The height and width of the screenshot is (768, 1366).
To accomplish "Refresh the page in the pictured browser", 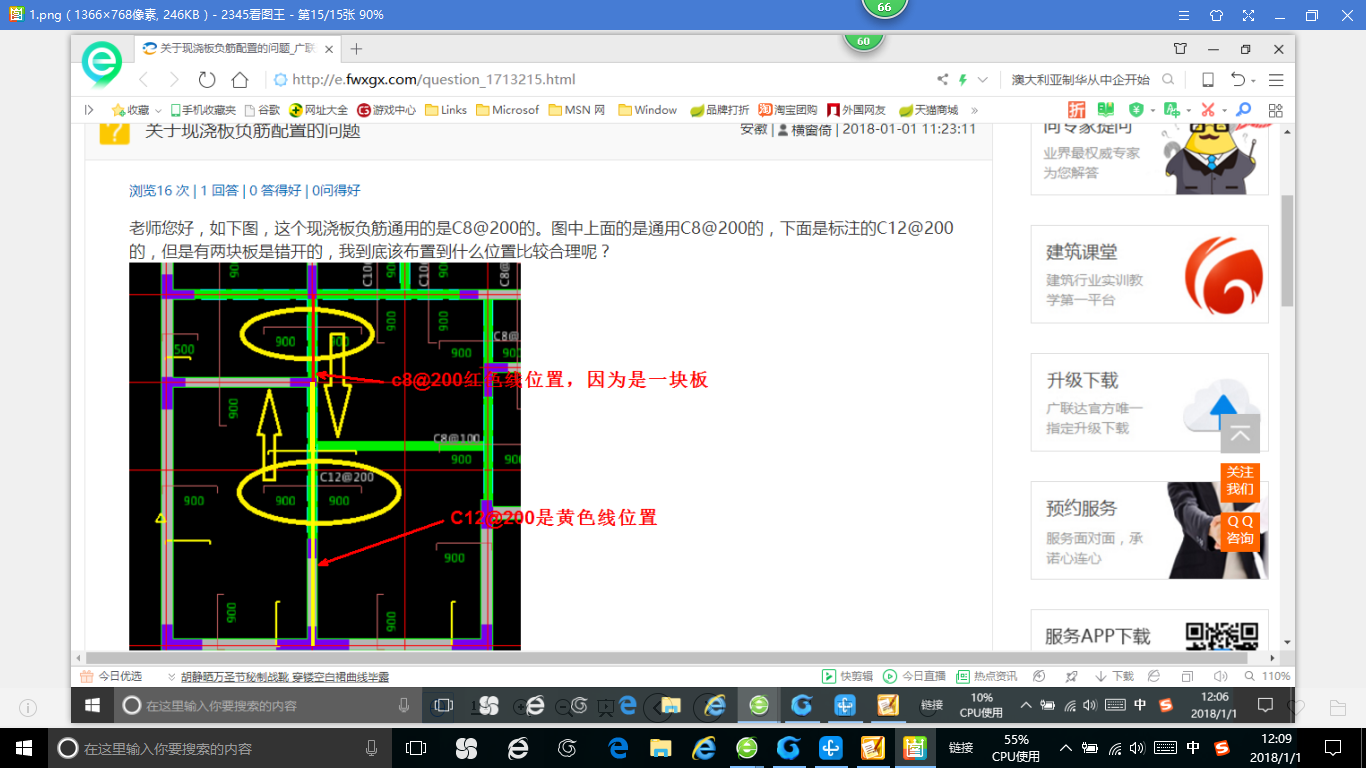I will [x=207, y=80].
